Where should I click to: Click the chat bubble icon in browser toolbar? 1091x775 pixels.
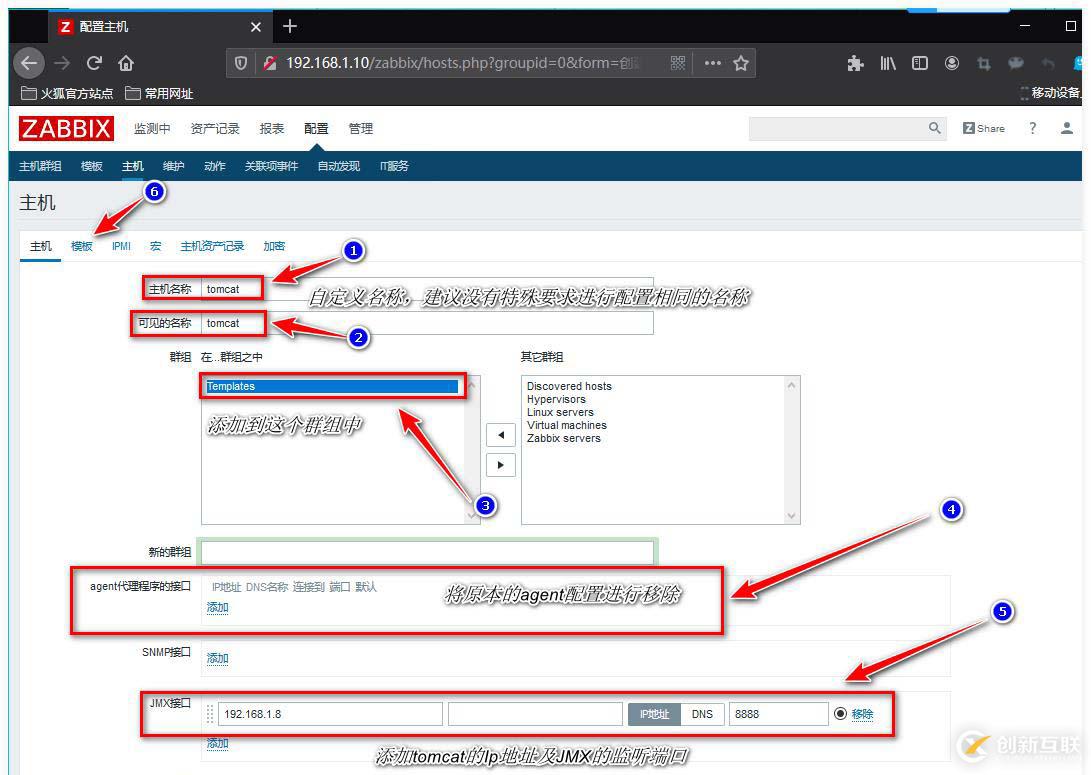click(x=1016, y=63)
